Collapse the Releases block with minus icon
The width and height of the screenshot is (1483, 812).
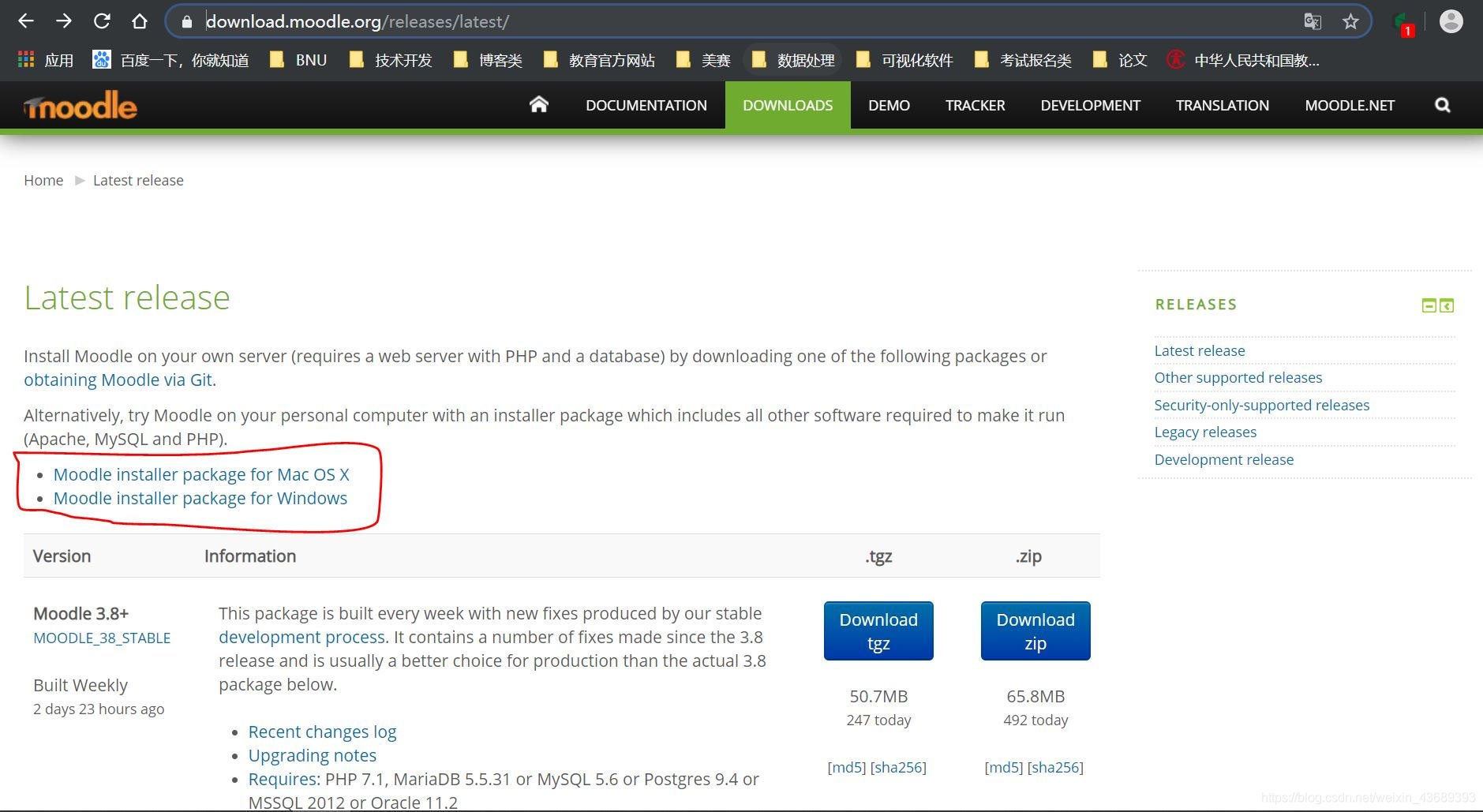pos(1429,305)
